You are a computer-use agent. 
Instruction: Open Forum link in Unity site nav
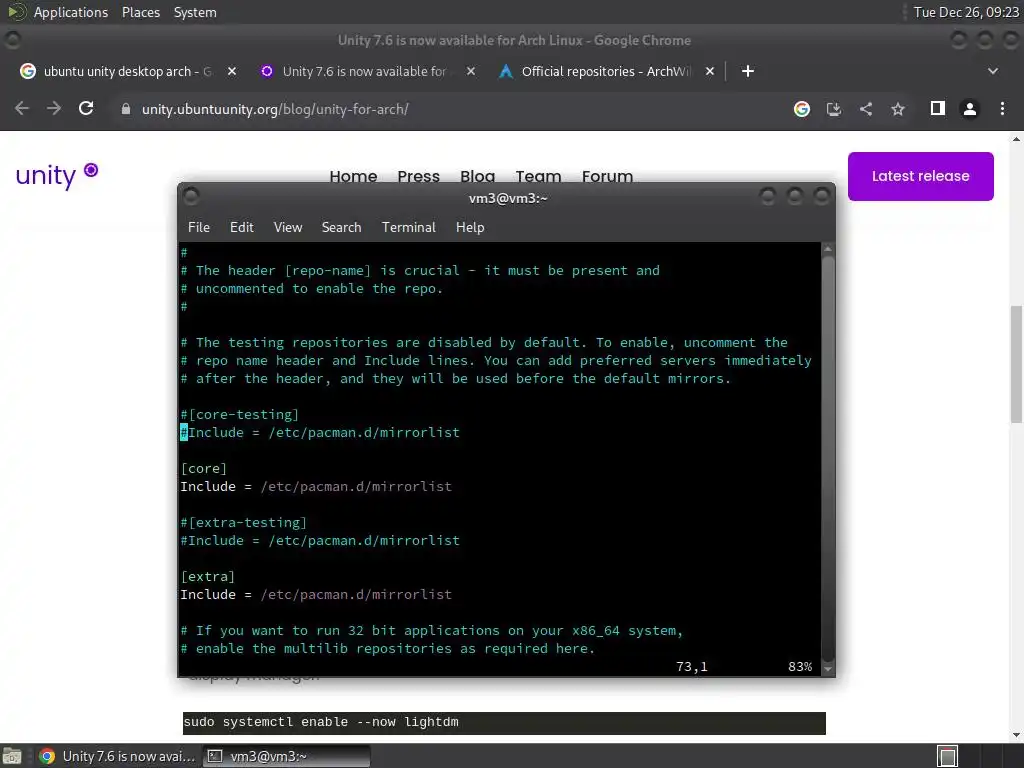point(607,176)
